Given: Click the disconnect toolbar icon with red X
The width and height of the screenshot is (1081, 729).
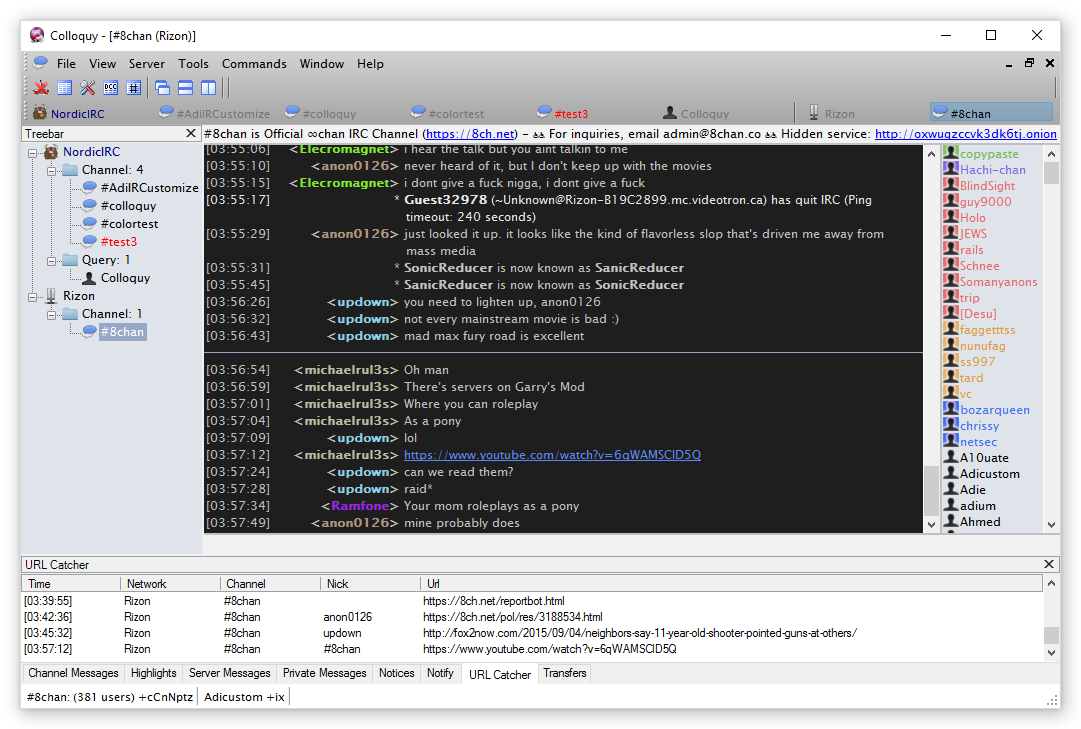Looking at the screenshot, I should [41, 88].
